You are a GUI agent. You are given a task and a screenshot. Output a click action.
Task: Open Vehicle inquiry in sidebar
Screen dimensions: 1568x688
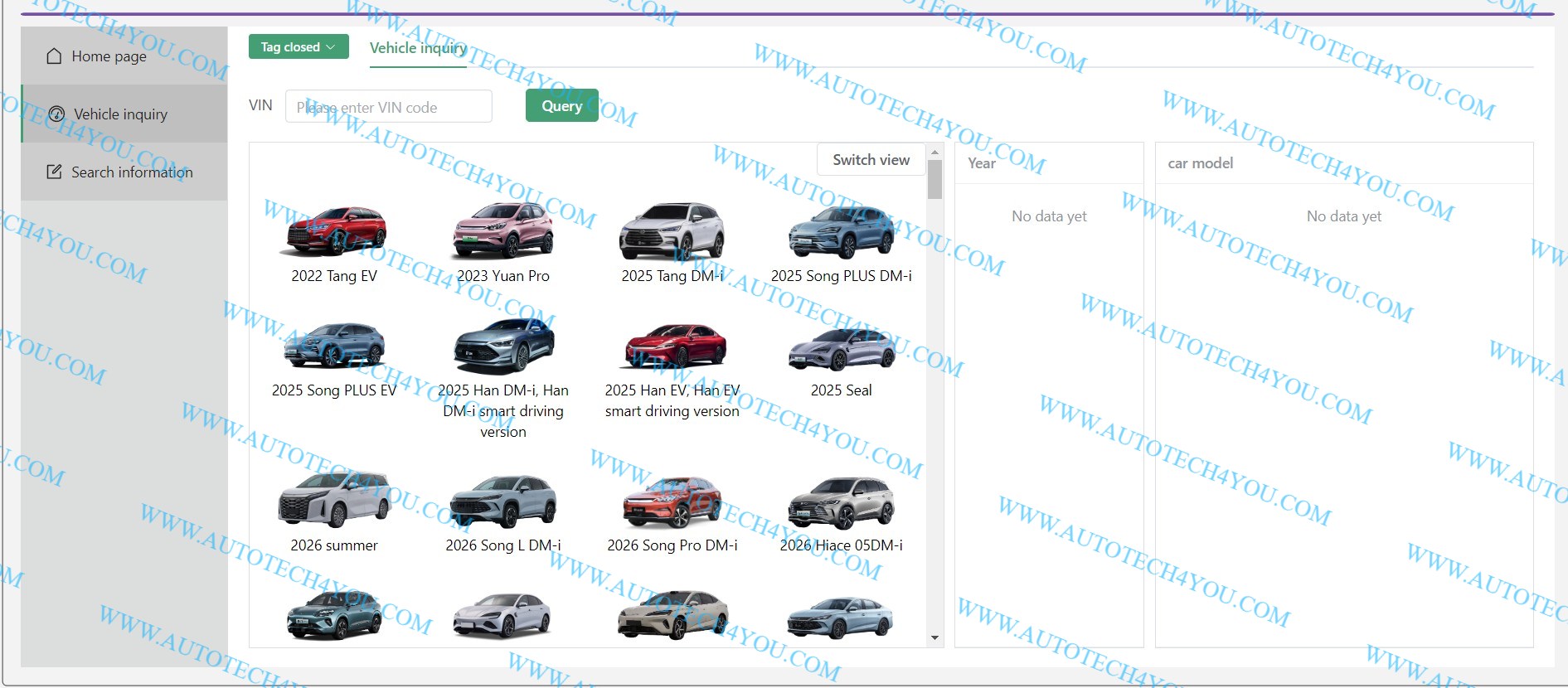coord(124,114)
